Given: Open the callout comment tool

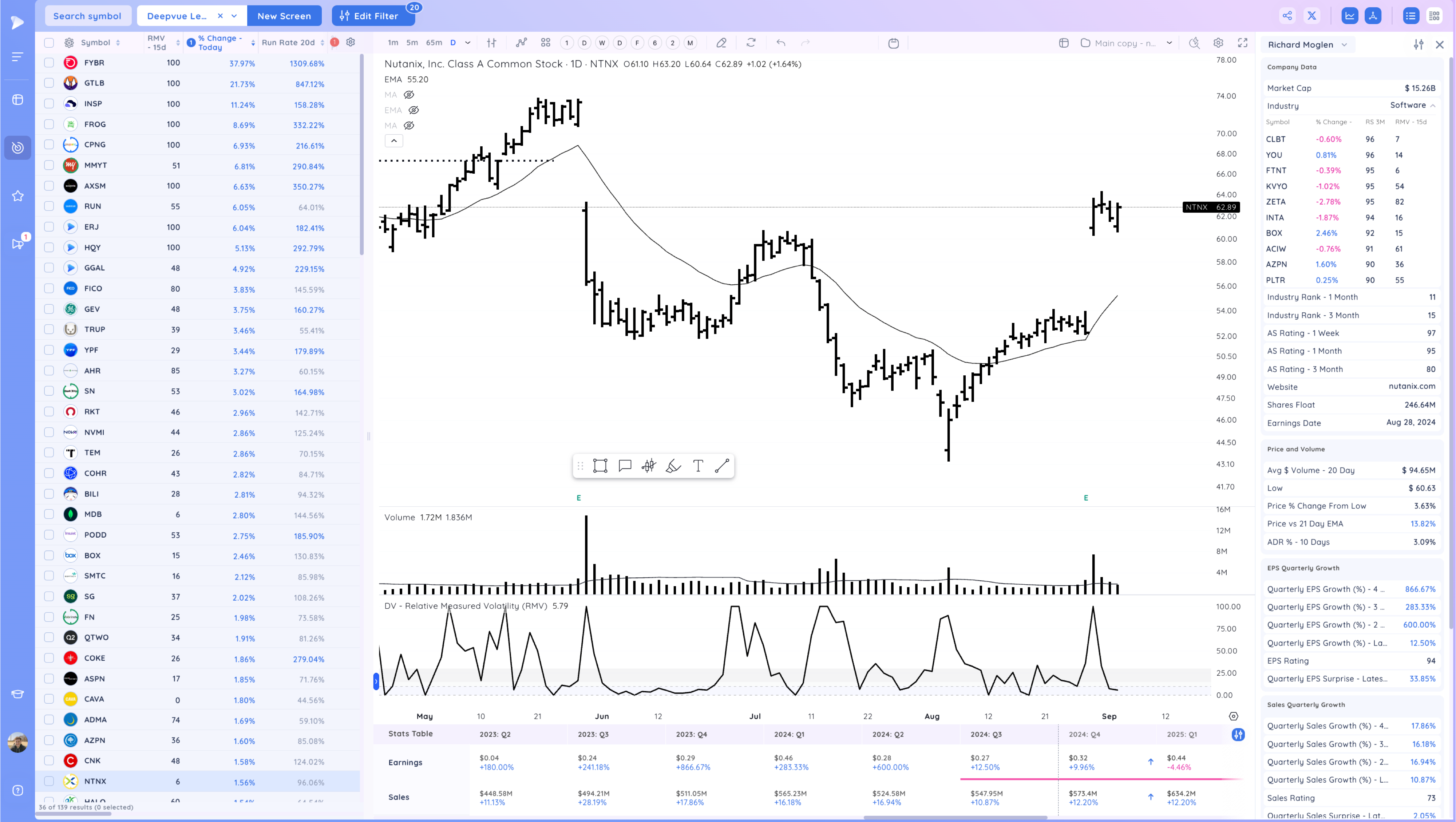Looking at the screenshot, I should pos(625,465).
